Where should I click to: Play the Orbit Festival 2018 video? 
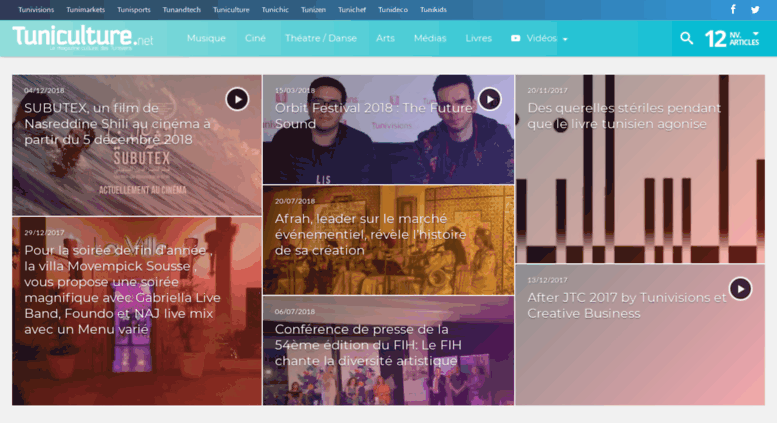pyautogui.click(x=490, y=99)
